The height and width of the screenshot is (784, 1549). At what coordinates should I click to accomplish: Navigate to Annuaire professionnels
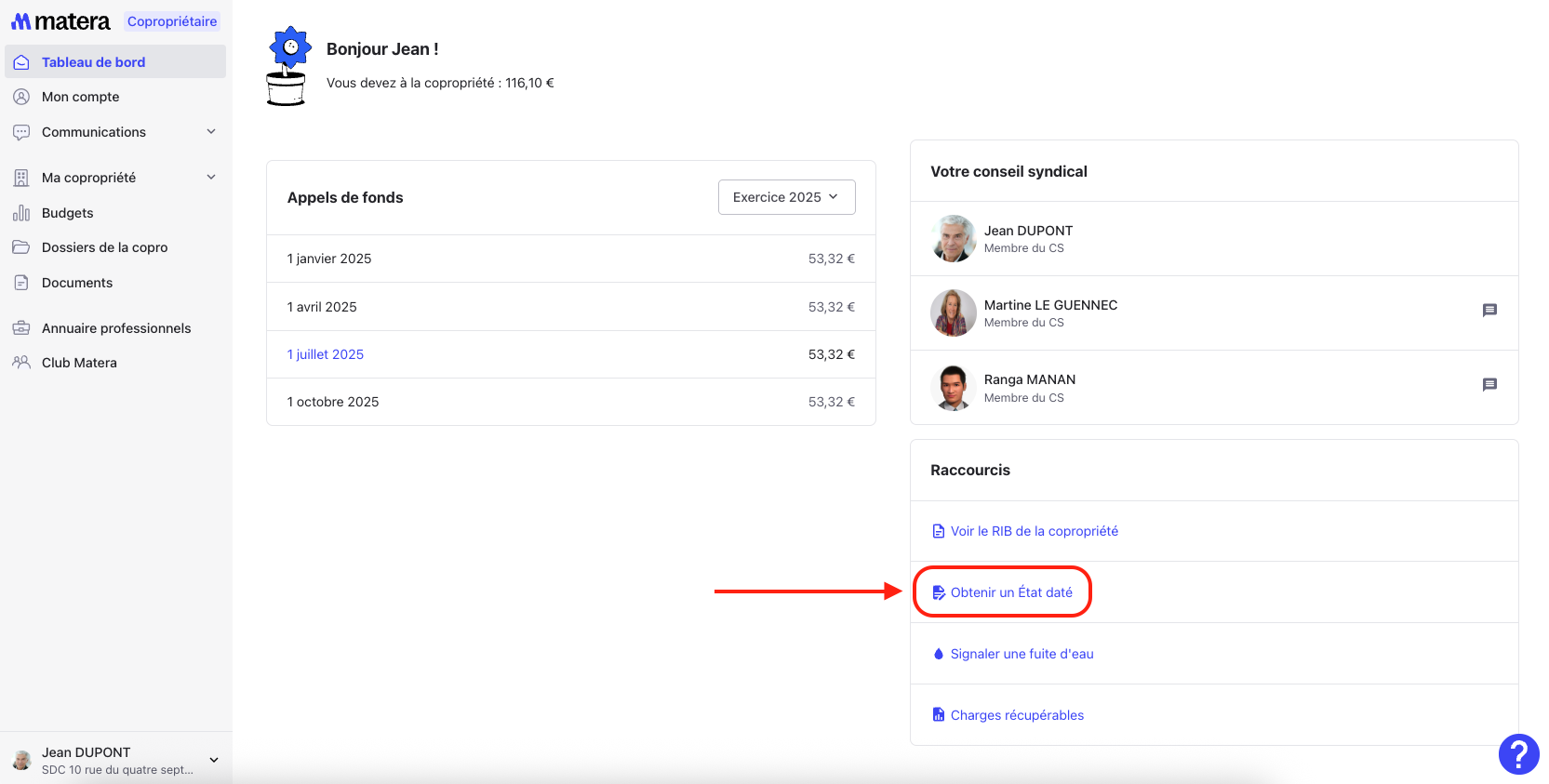tap(115, 328)
